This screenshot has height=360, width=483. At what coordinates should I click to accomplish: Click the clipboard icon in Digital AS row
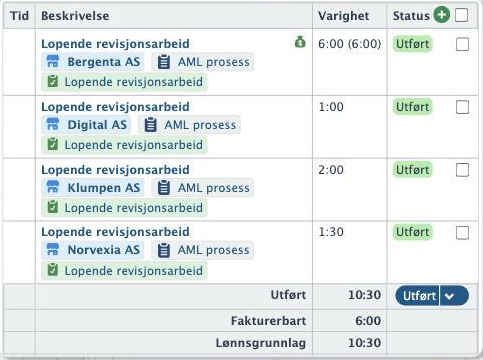click(x=150, y=125)
